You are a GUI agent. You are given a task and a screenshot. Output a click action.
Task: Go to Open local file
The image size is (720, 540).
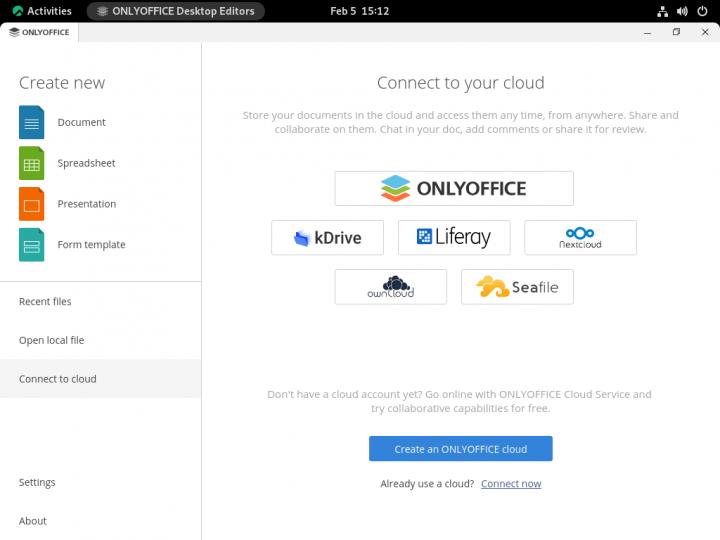(52, 341)
